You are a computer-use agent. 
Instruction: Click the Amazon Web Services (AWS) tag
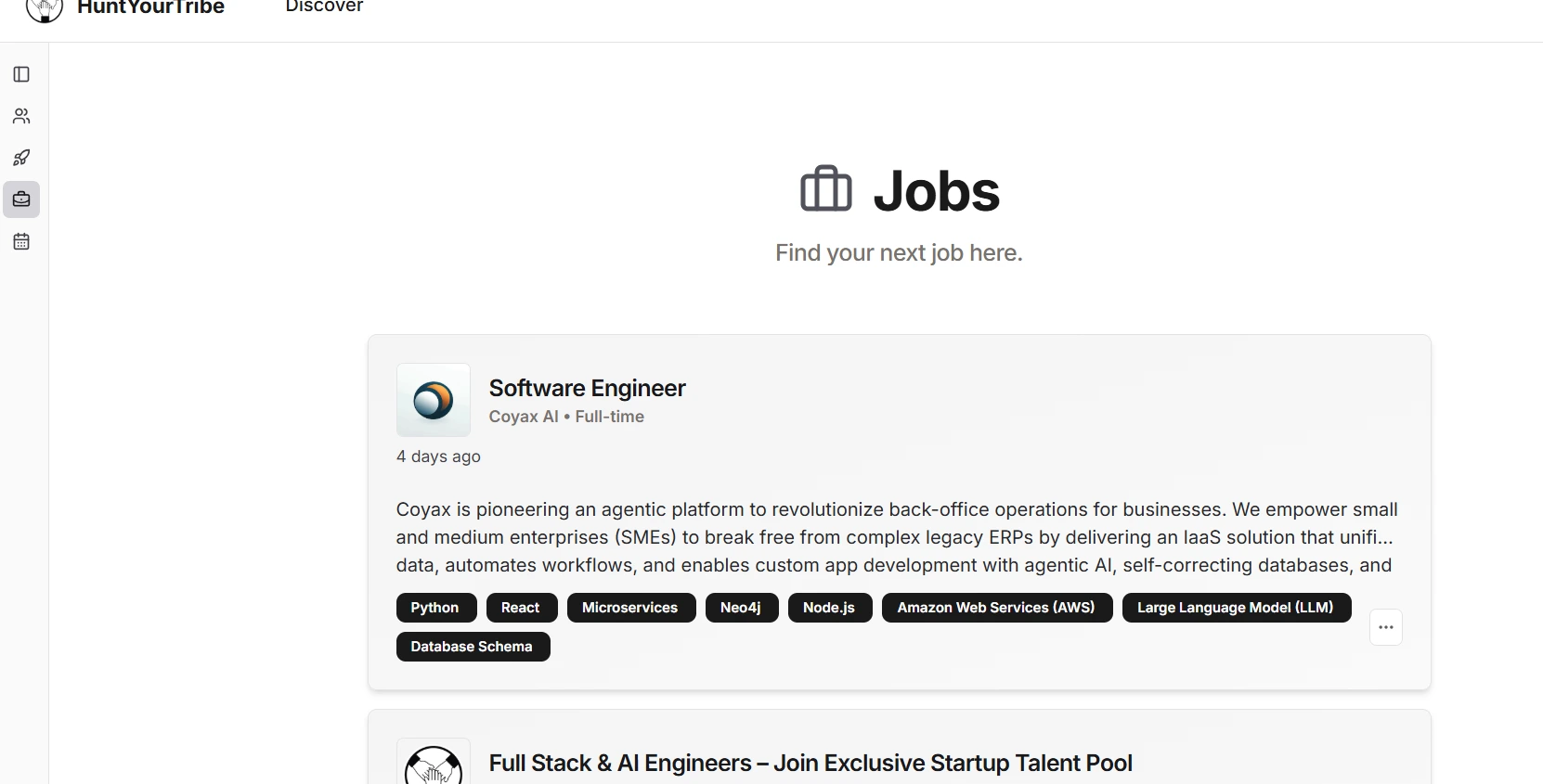(996, 608)
